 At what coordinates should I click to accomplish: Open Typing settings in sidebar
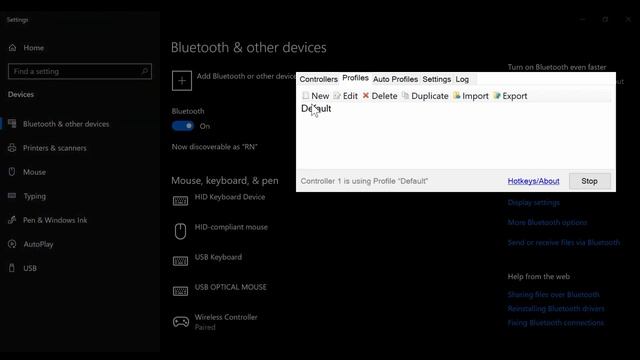tap(27, 196)
